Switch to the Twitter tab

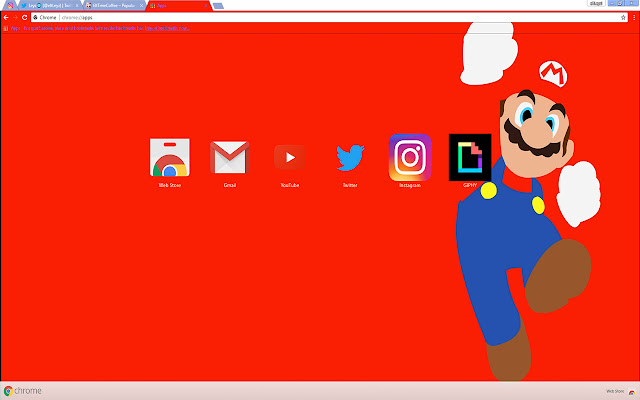tap(49, 6)
